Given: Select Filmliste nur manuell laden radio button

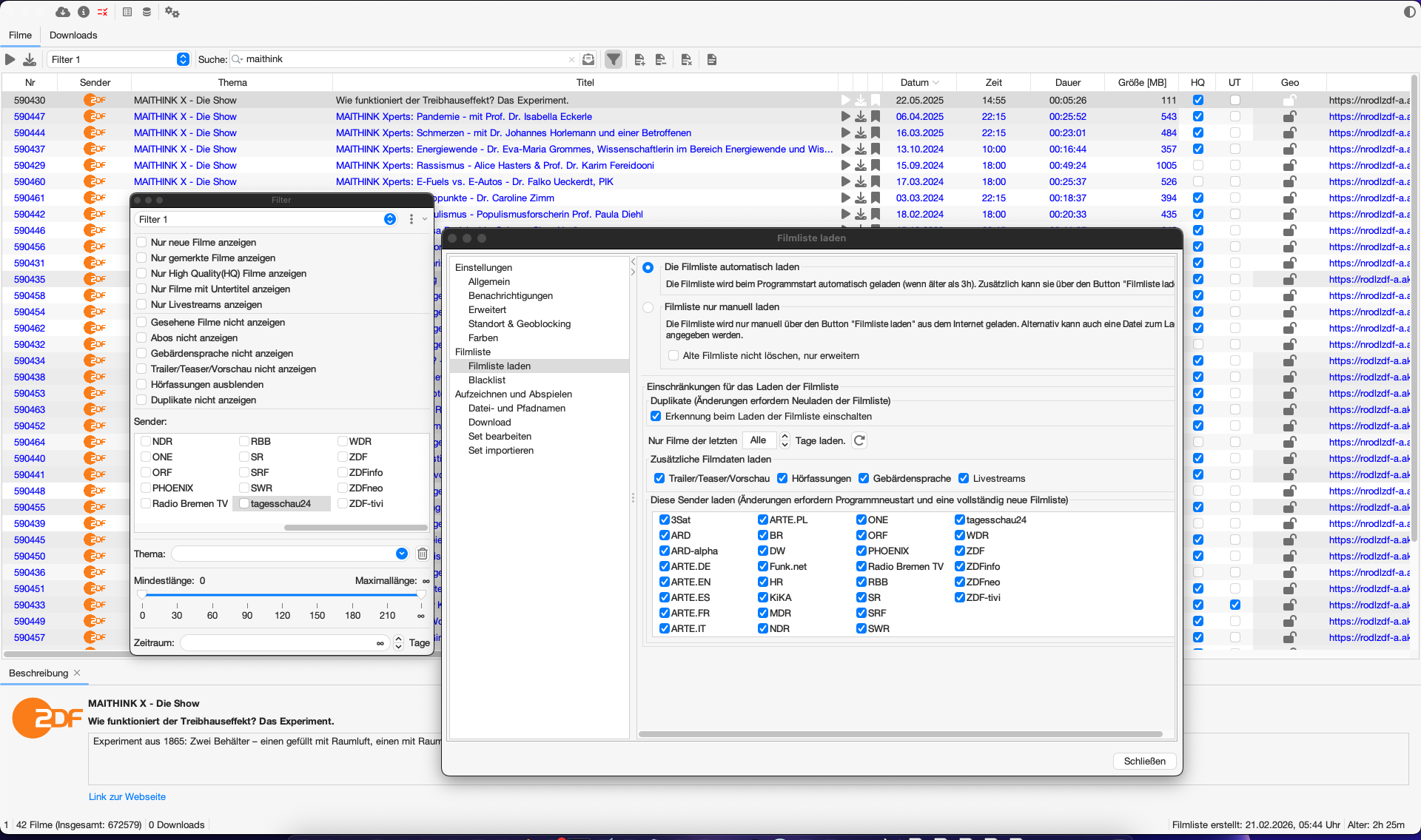Looking at the screenshot, I should pyautogui.click(x=648, y=307).
